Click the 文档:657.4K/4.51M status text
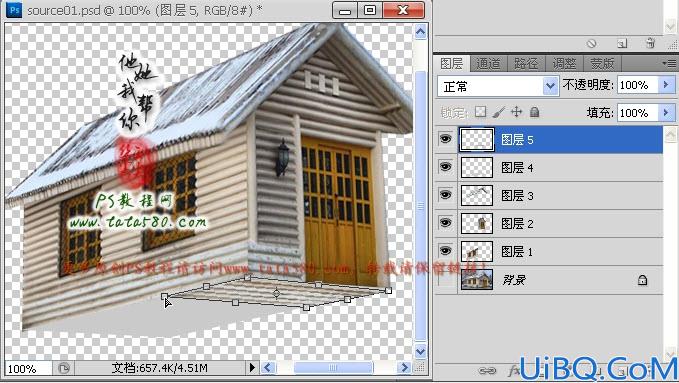This screenshot has height=383, width=679. (x=159, y=368)
